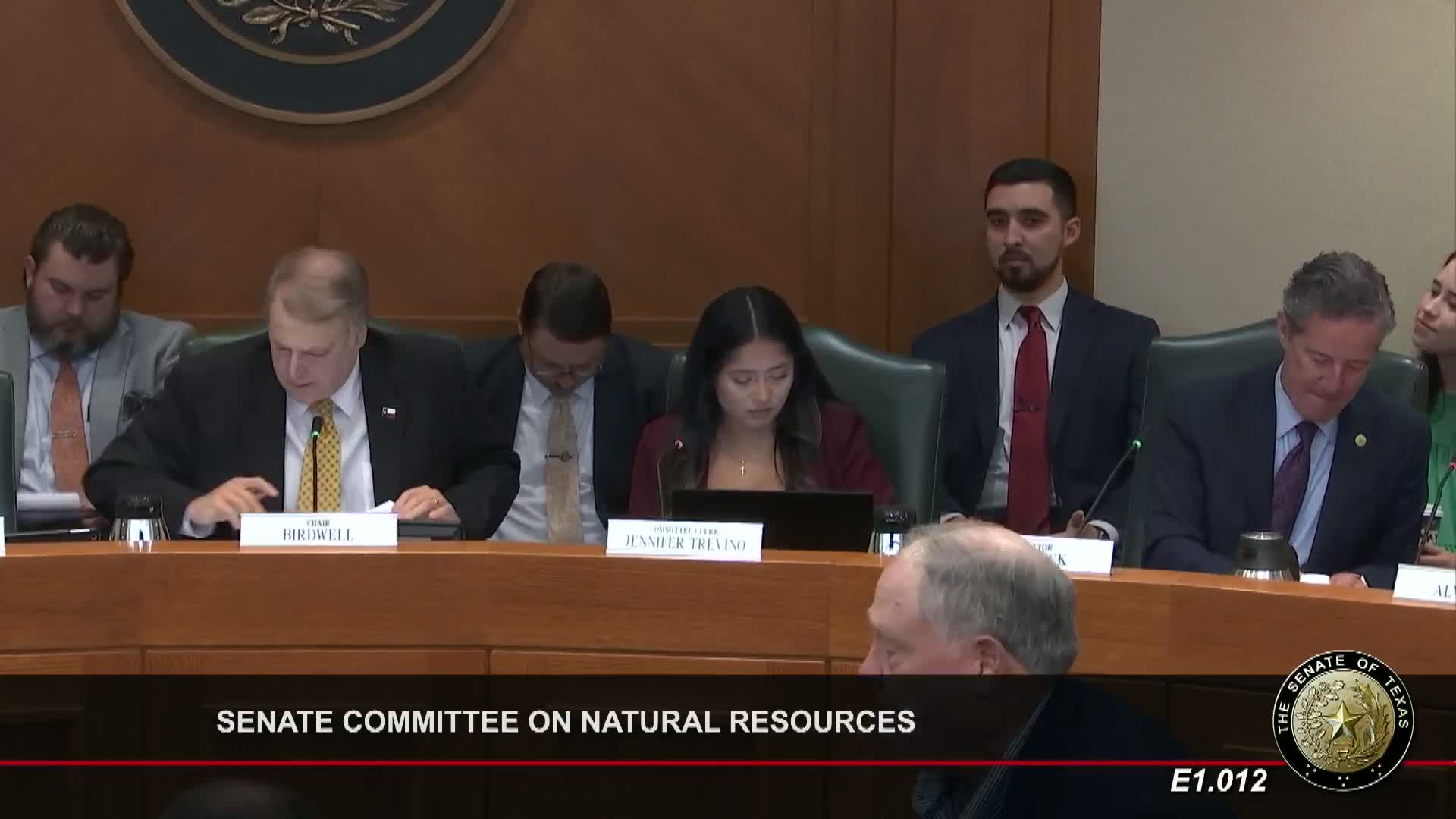Click the Jennifer Trevino nameplate
Screen dimensions: 1456x819
683,541
